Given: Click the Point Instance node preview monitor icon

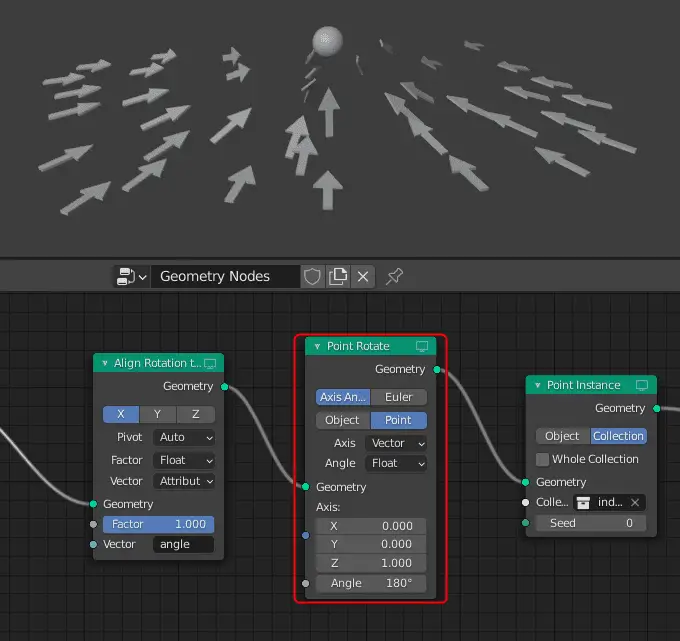Looking at the screenshot, I should click(x=642, y=385).
